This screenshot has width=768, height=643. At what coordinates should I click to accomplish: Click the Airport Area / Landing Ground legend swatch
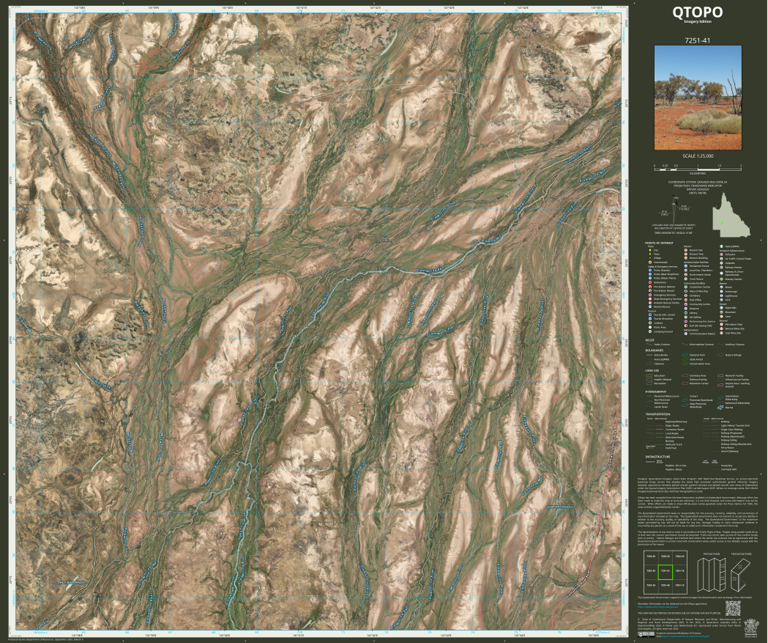720,385
